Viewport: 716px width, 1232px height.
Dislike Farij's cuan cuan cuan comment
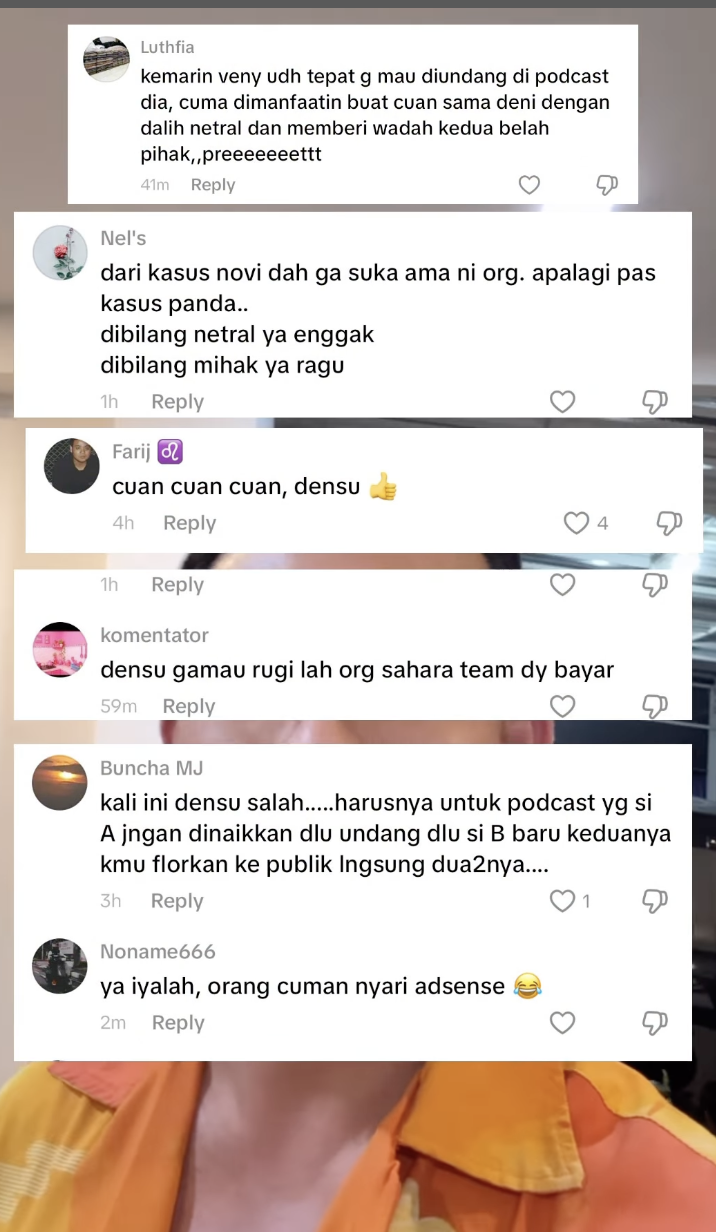(669, 523)
